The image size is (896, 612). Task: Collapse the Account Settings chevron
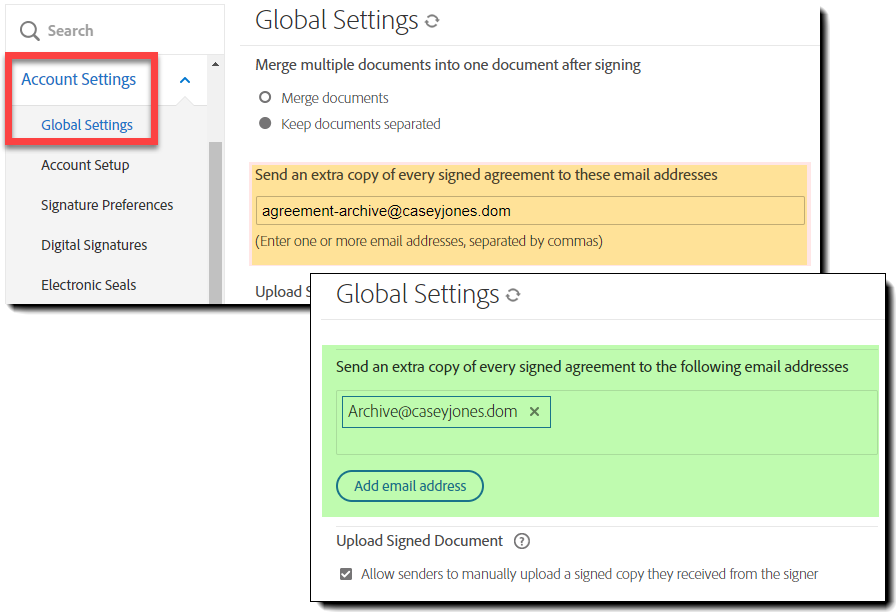(x=185, y=80)
